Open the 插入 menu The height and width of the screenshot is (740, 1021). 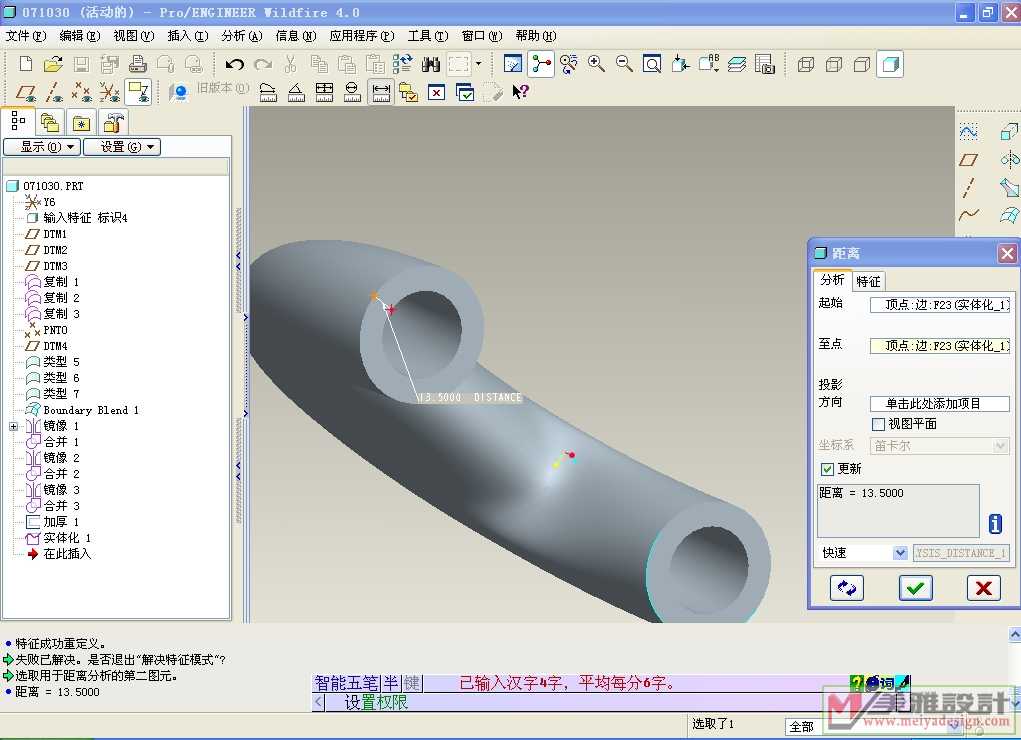coord(188,36)
